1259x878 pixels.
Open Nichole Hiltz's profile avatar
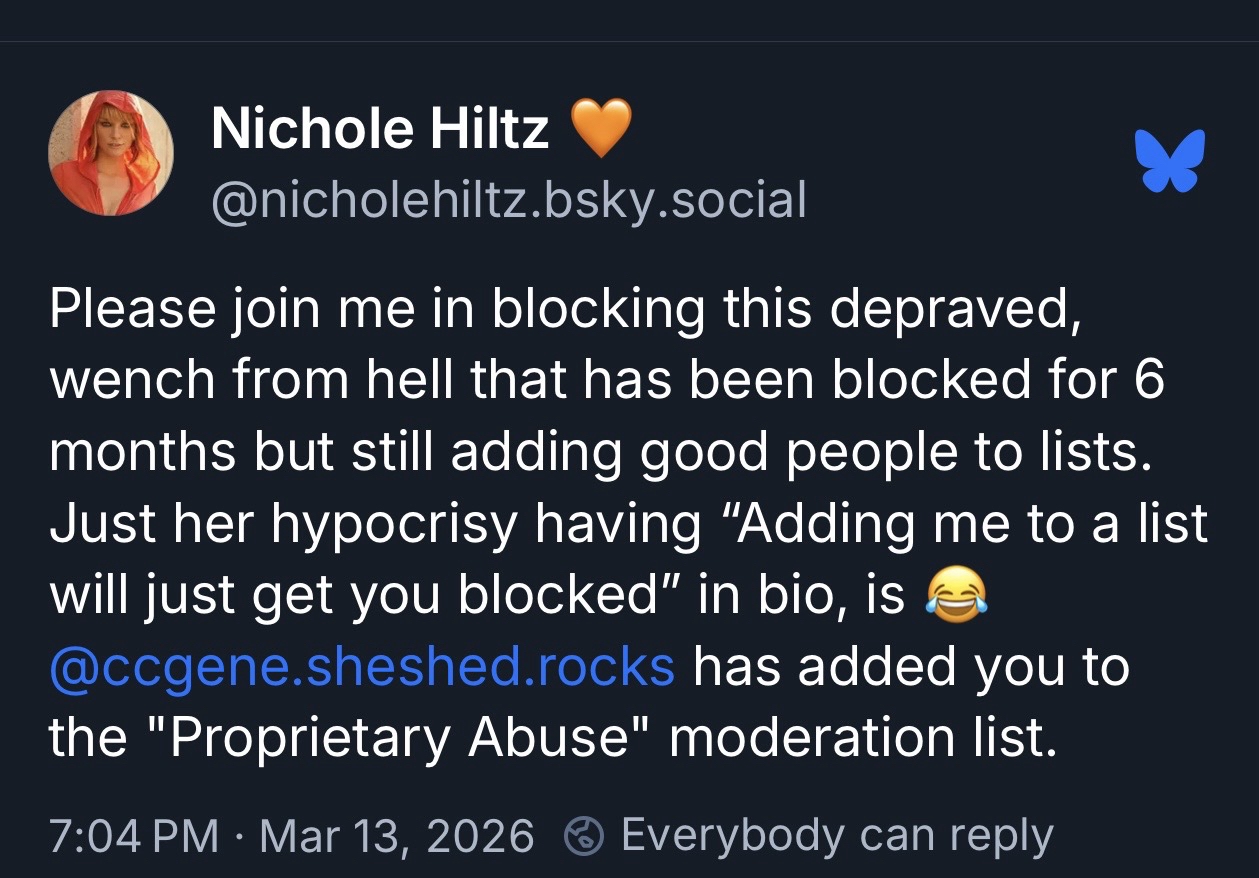pos(110,152)
